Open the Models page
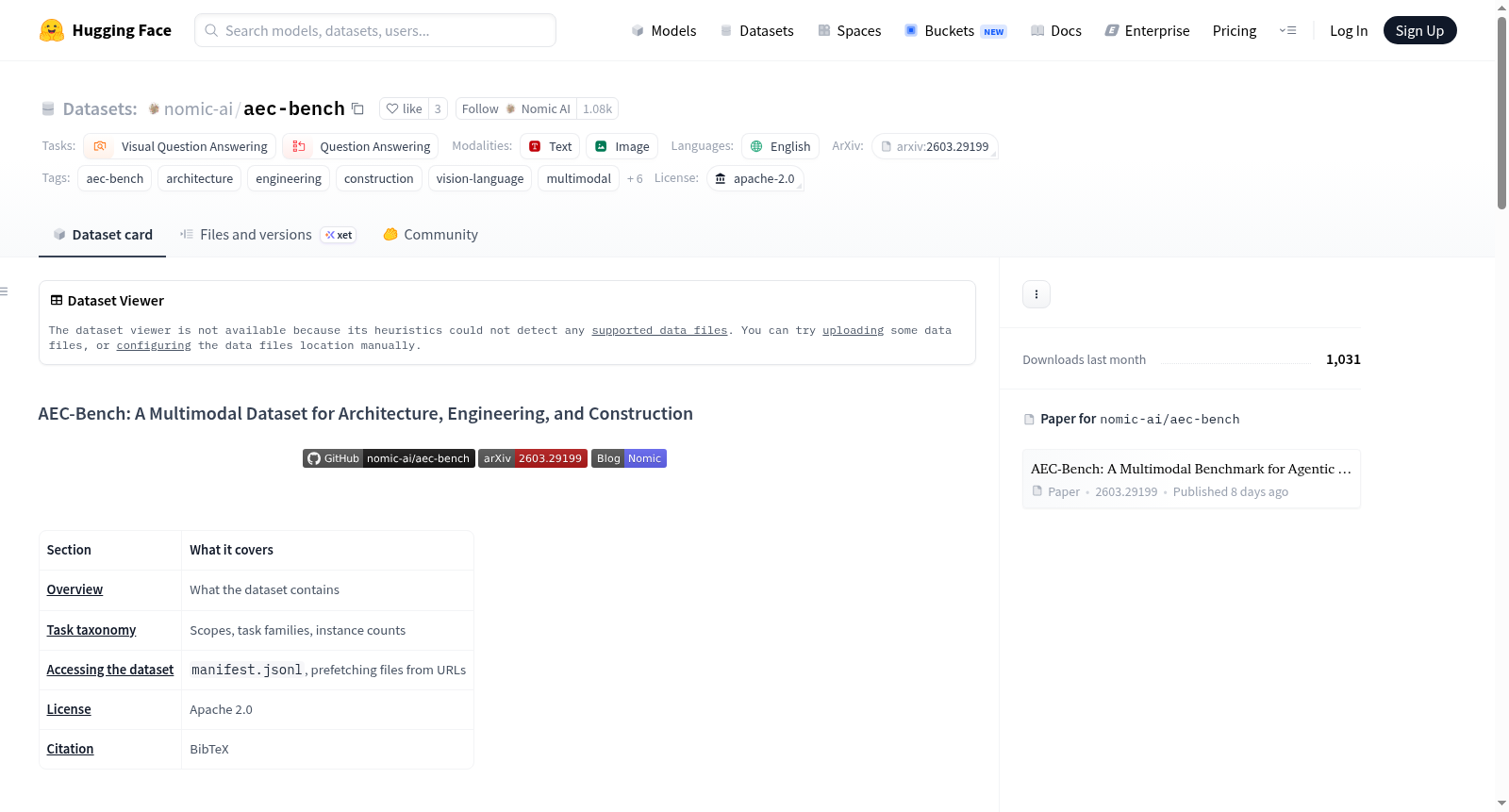1509x812 pixels. coord(664,30)
